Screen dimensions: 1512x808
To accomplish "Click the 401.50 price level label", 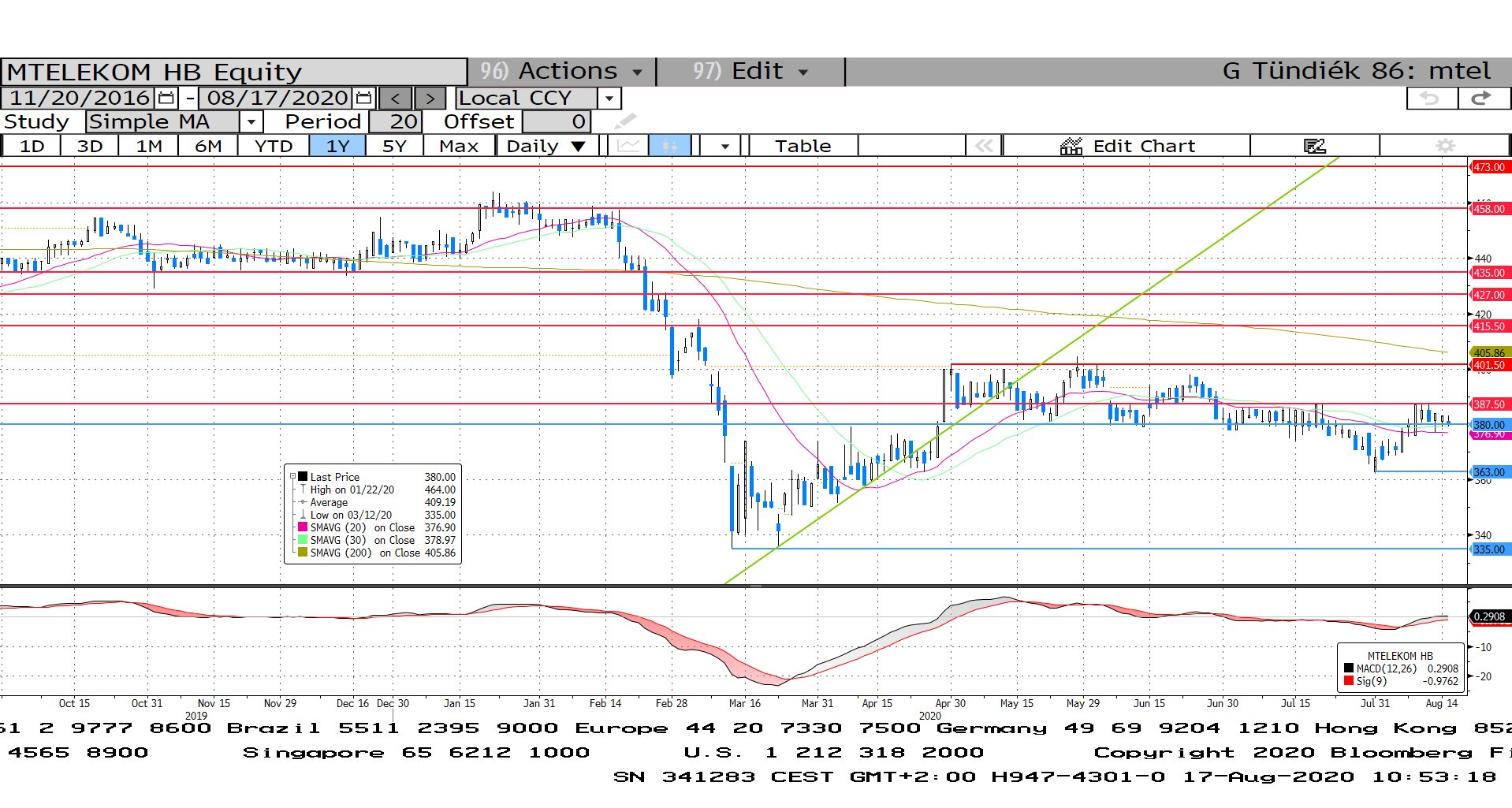I will [x=1489, y=366].
